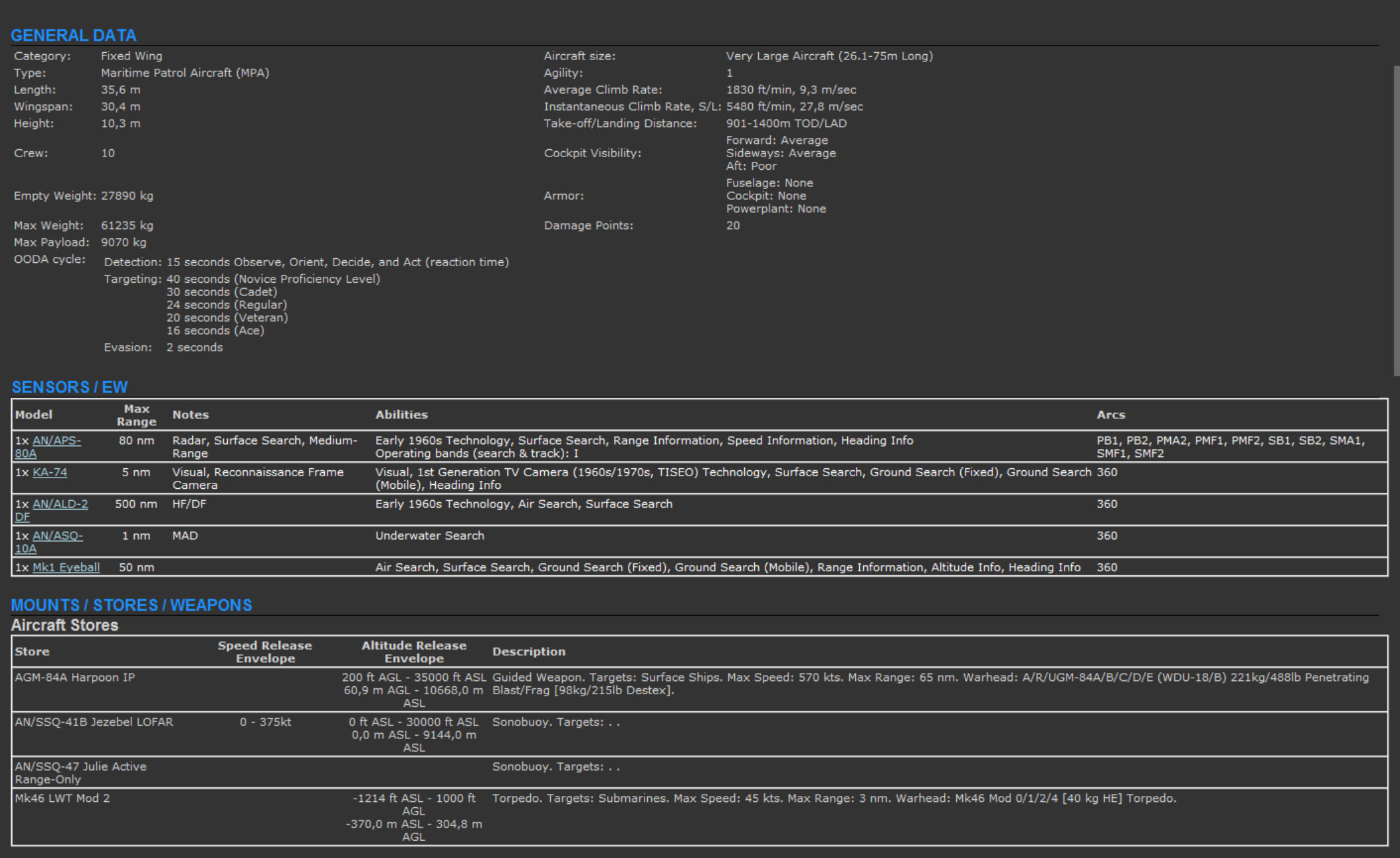Click the Altitude Release Envelope column header
The width and height of the screenshot is (1400, 858).
(414, 651)
